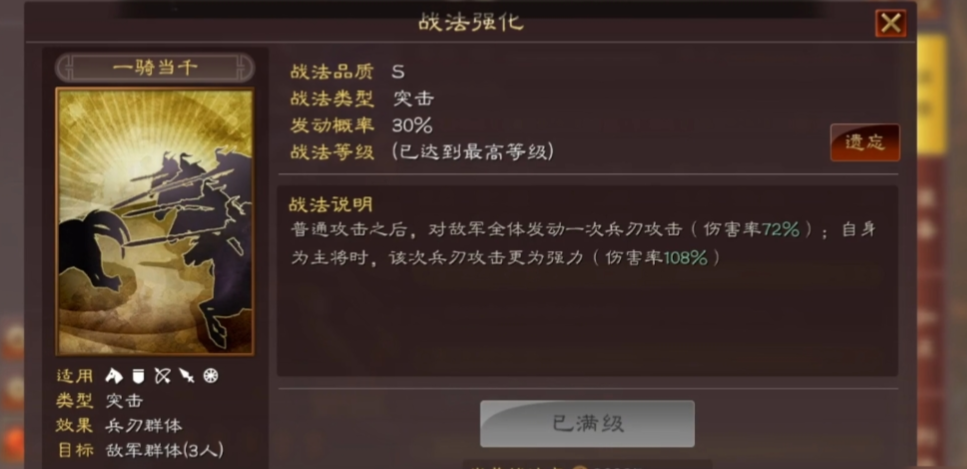
Task: Select the 战法品质 S rating
Action: (398, 72)
